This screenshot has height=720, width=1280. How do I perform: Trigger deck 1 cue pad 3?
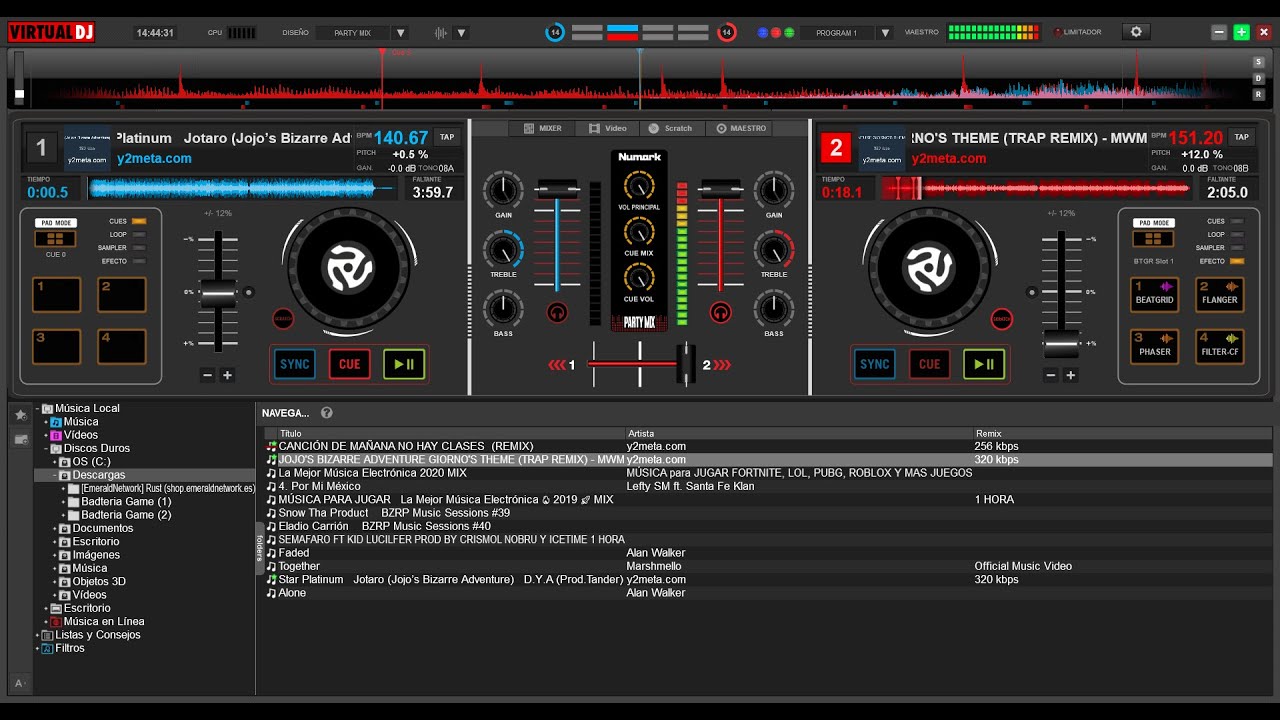click(56, 347)
